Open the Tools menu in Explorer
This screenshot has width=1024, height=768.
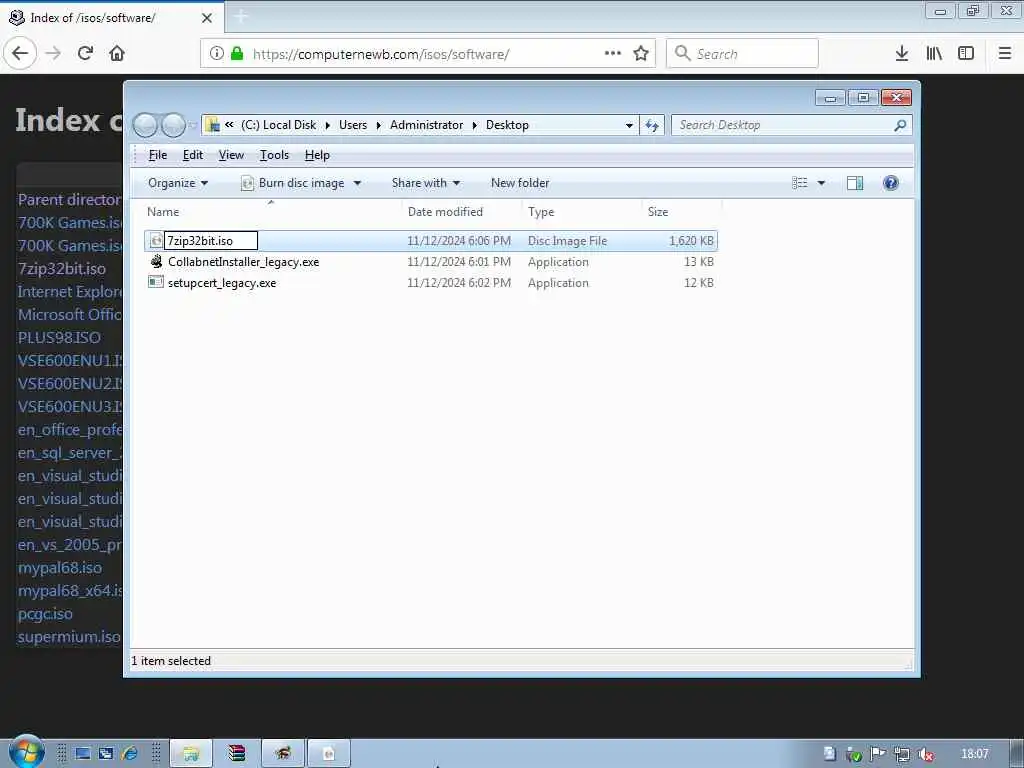pos(274,155)
